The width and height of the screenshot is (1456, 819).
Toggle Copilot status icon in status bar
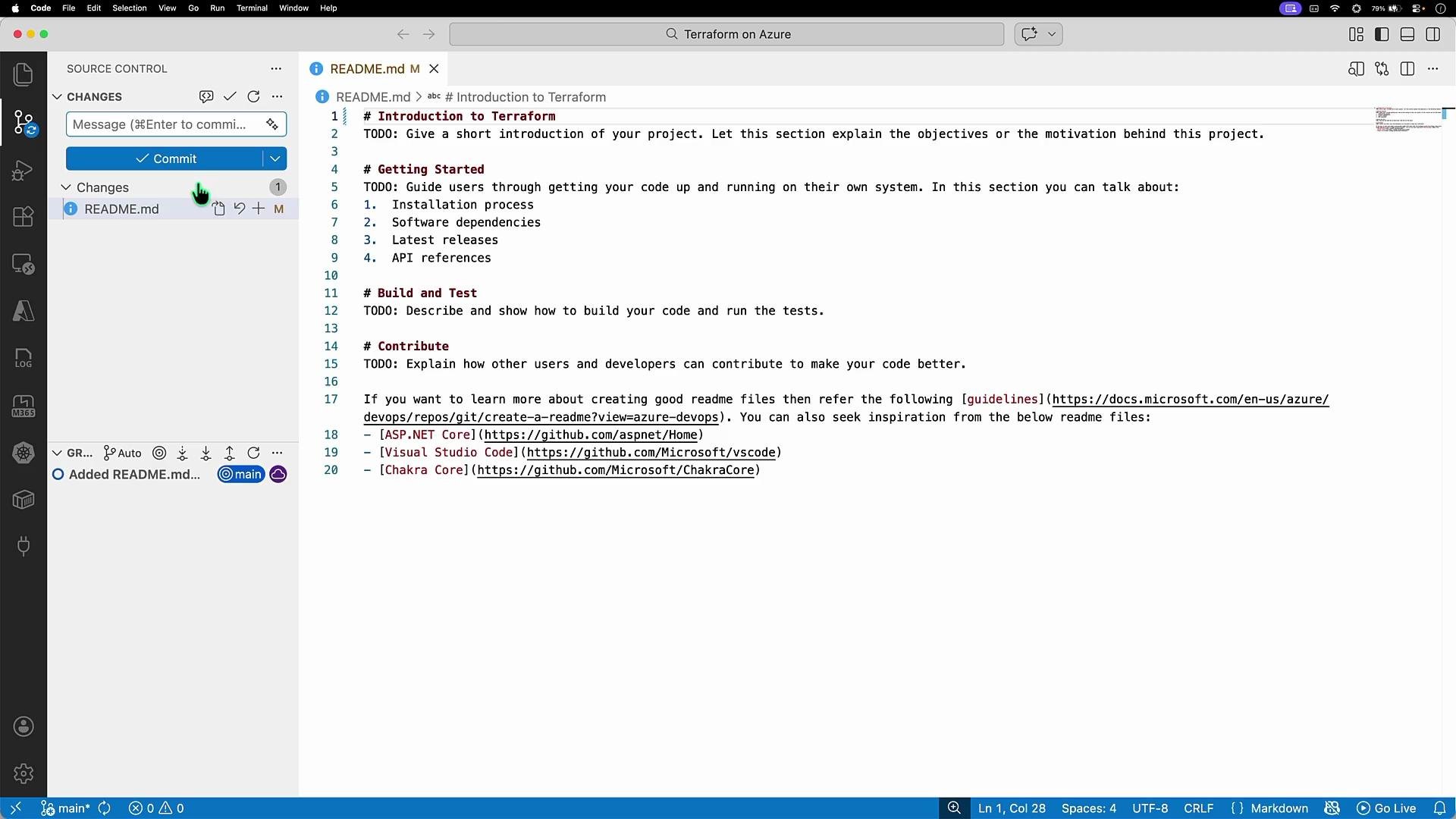1332,808
